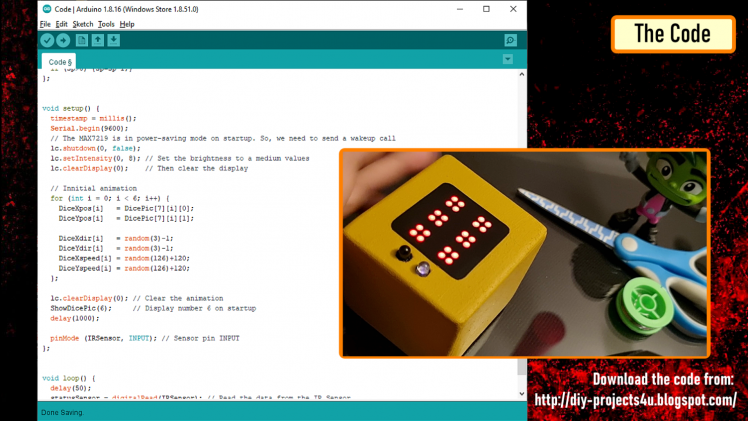Close the Arduino window
The height and width of the screenshot is (421, 748).
click(x=513, y=9)
